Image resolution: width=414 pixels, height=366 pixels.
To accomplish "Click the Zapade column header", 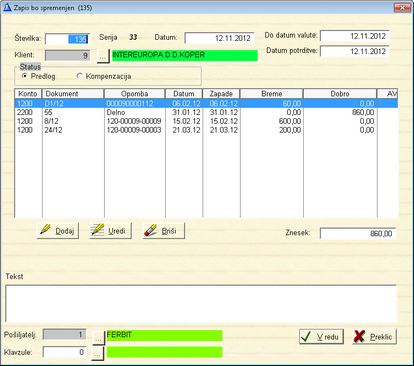I will [x=221, y=94].
